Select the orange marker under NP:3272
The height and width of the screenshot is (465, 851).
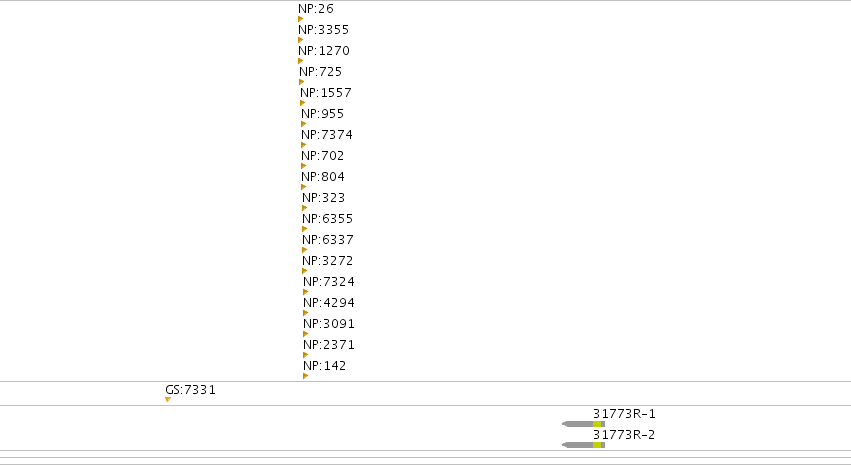click(305, 271)
